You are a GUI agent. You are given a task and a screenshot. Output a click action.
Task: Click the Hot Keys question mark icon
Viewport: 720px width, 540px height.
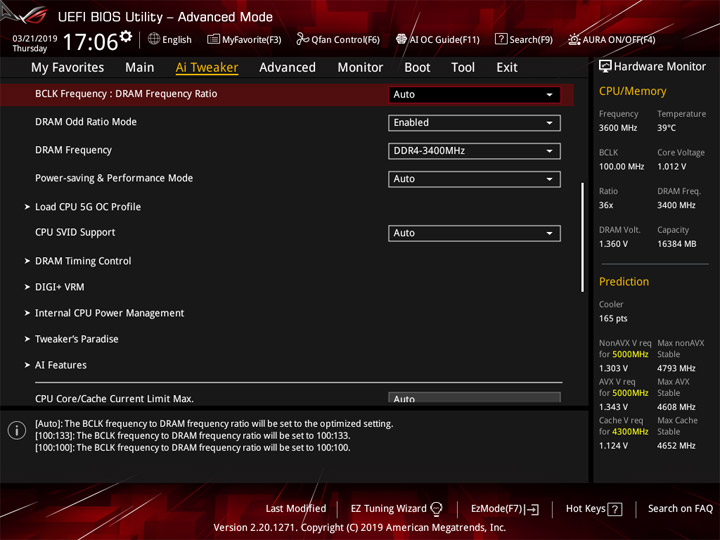click(x=615, y=509)
